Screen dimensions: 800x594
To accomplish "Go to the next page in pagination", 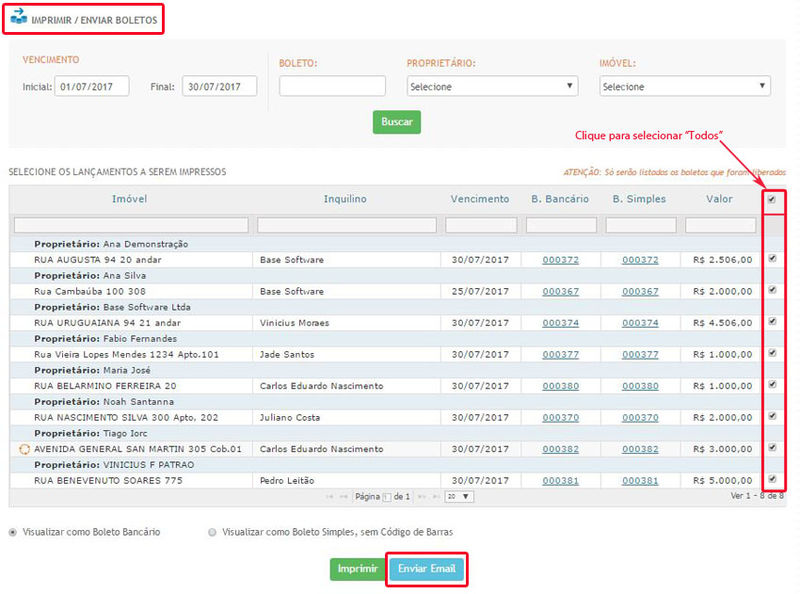I will point(421,496).
